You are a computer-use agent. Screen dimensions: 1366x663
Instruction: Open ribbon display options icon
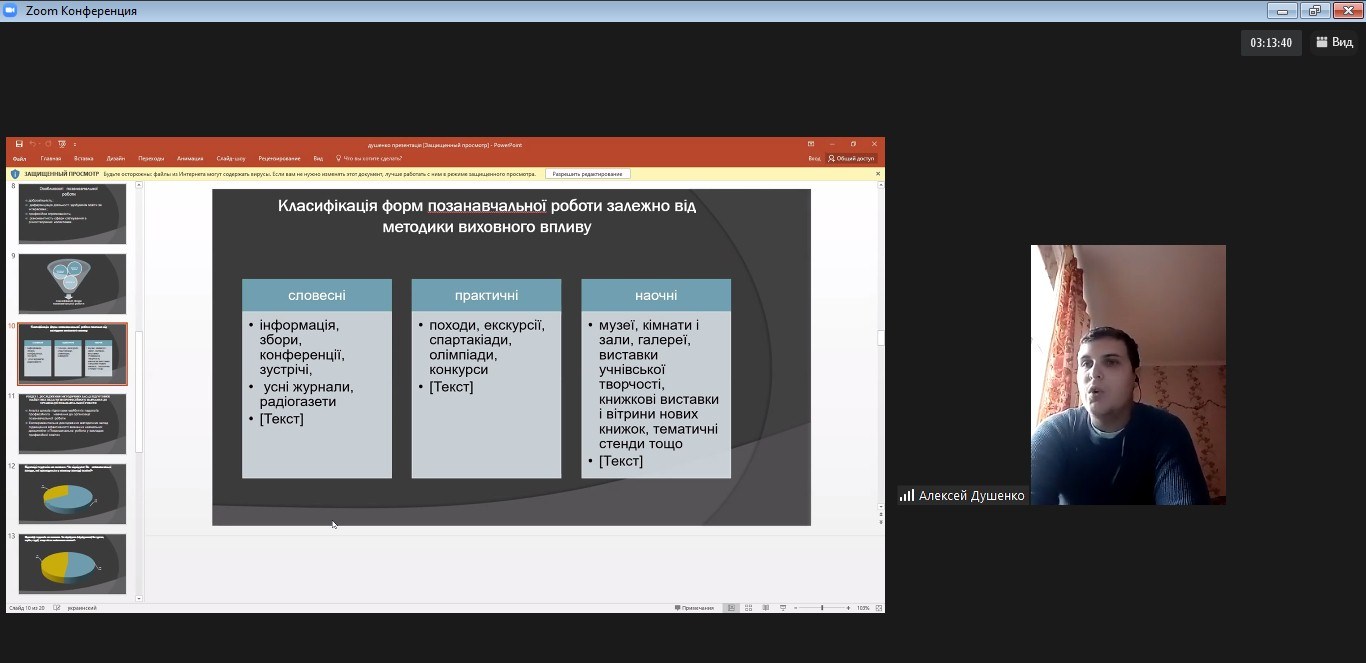811,144
